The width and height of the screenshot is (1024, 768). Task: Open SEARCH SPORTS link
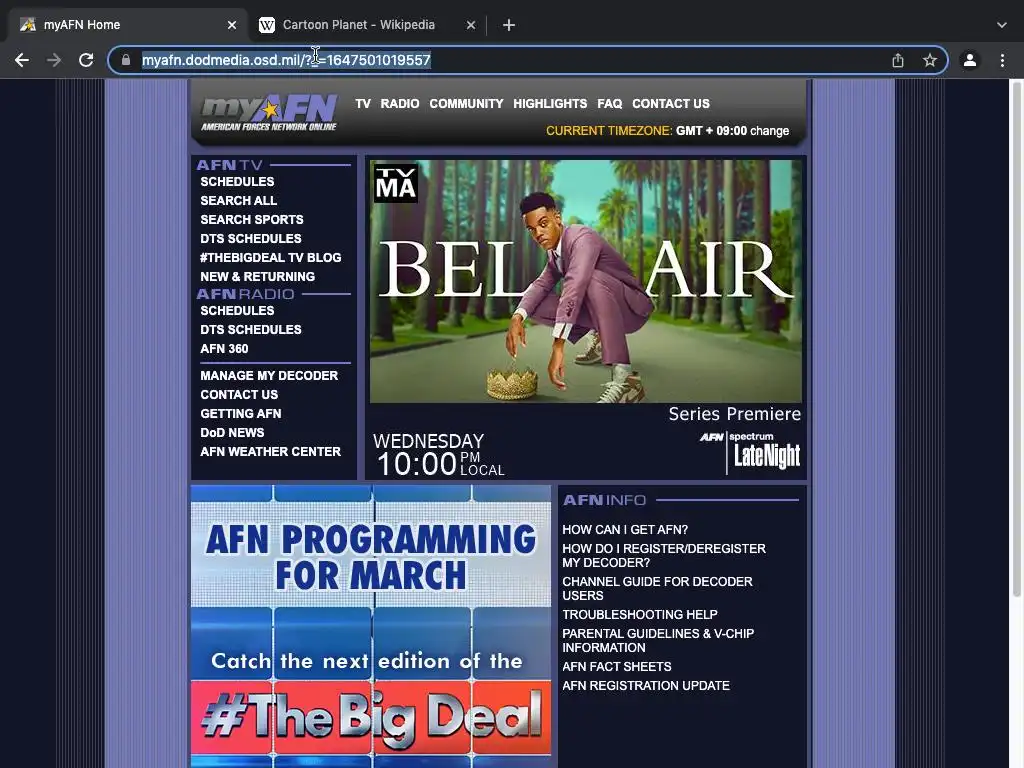[251, 219]
